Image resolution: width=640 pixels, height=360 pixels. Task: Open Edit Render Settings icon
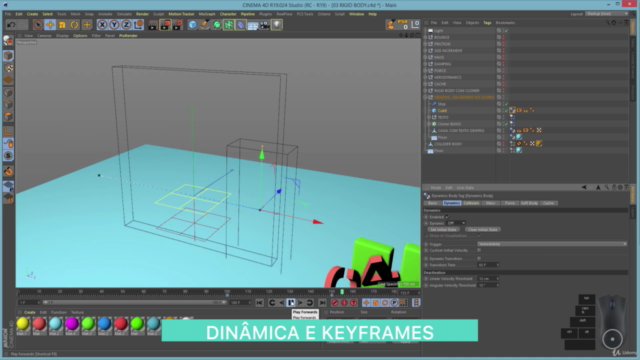point(177,25)
